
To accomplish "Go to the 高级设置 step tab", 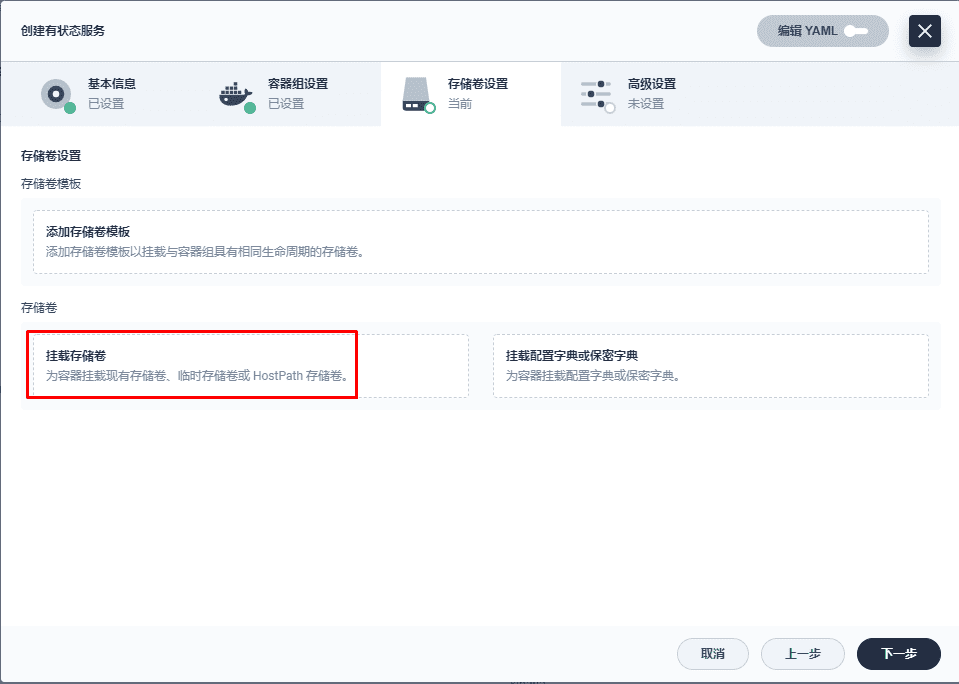I will [x=651, y=94].
